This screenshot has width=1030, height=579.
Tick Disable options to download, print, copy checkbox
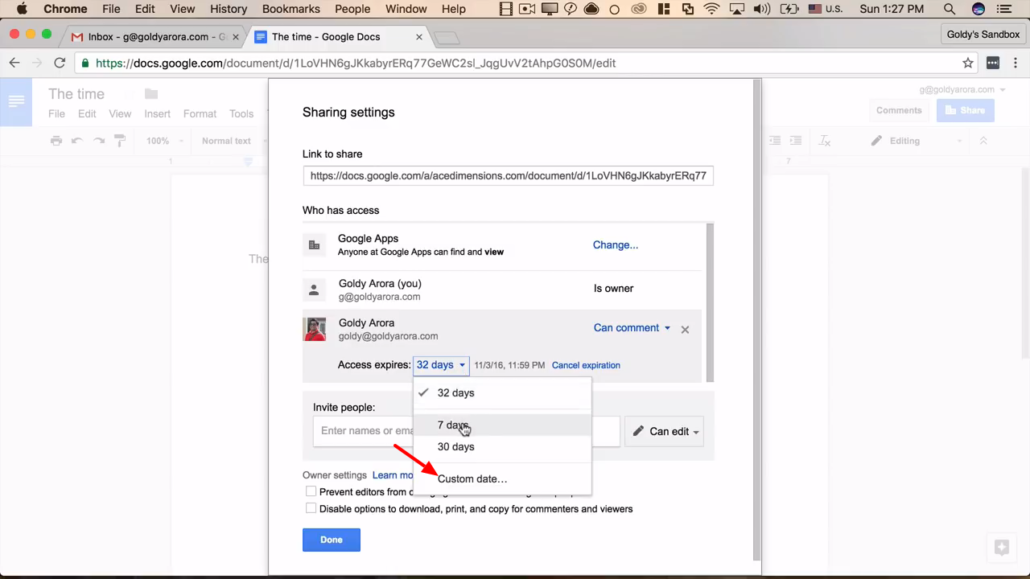(311, 508)
